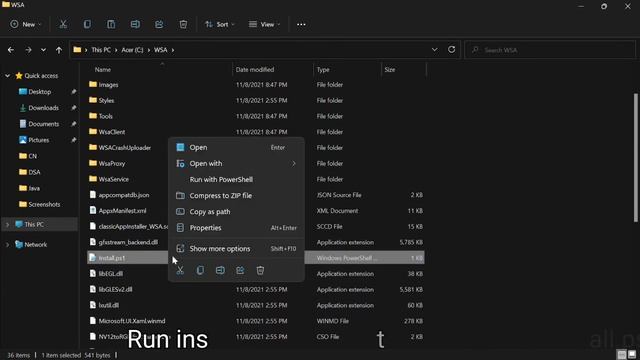Click the Cut icon in the top toolbar
The image size is (640, 360).
tap(63, 24)
